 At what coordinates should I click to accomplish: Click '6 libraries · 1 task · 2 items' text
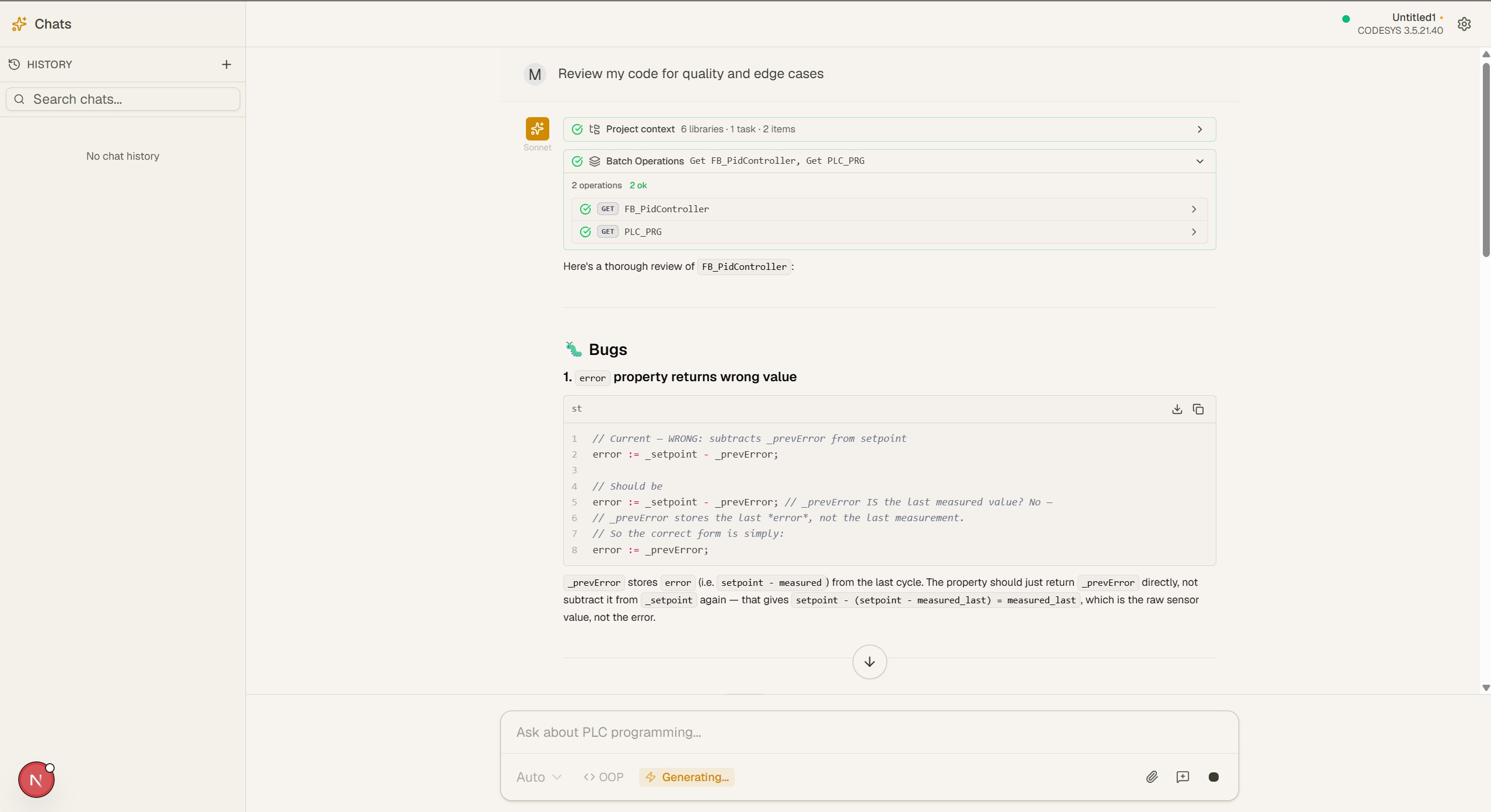(x=738, y=129)
